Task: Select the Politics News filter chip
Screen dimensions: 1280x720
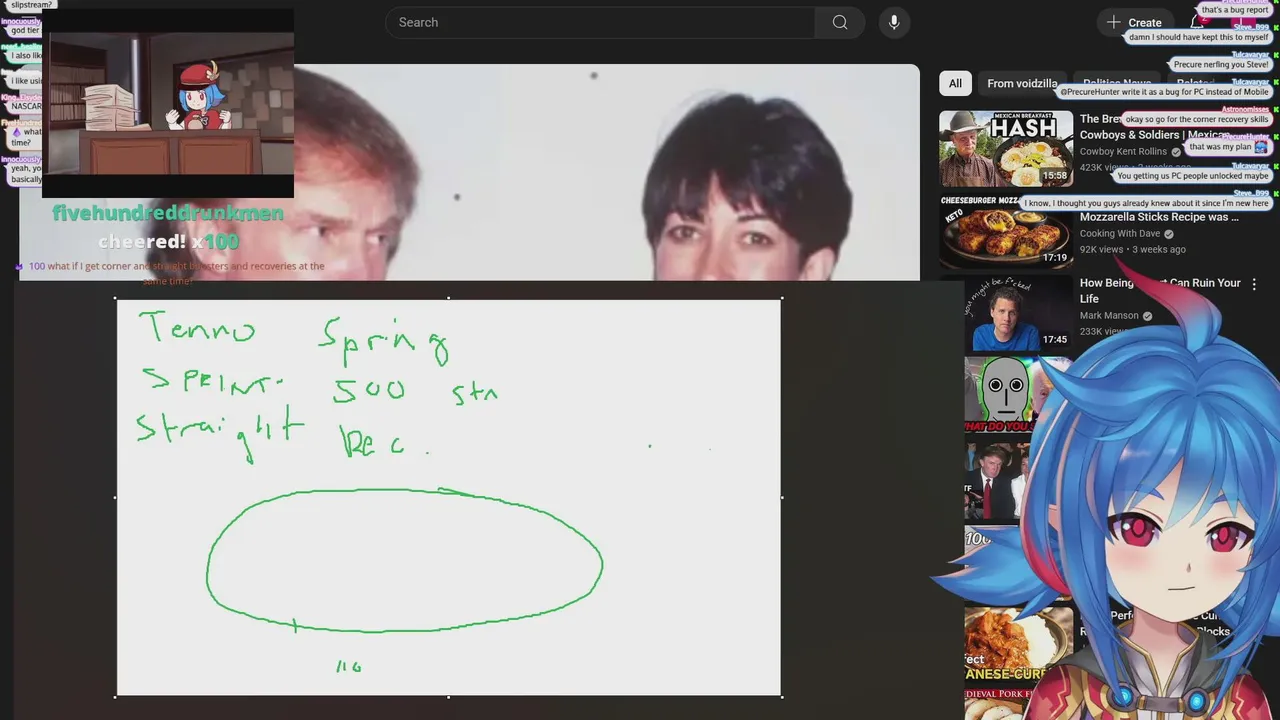Action: point(1116,84)
